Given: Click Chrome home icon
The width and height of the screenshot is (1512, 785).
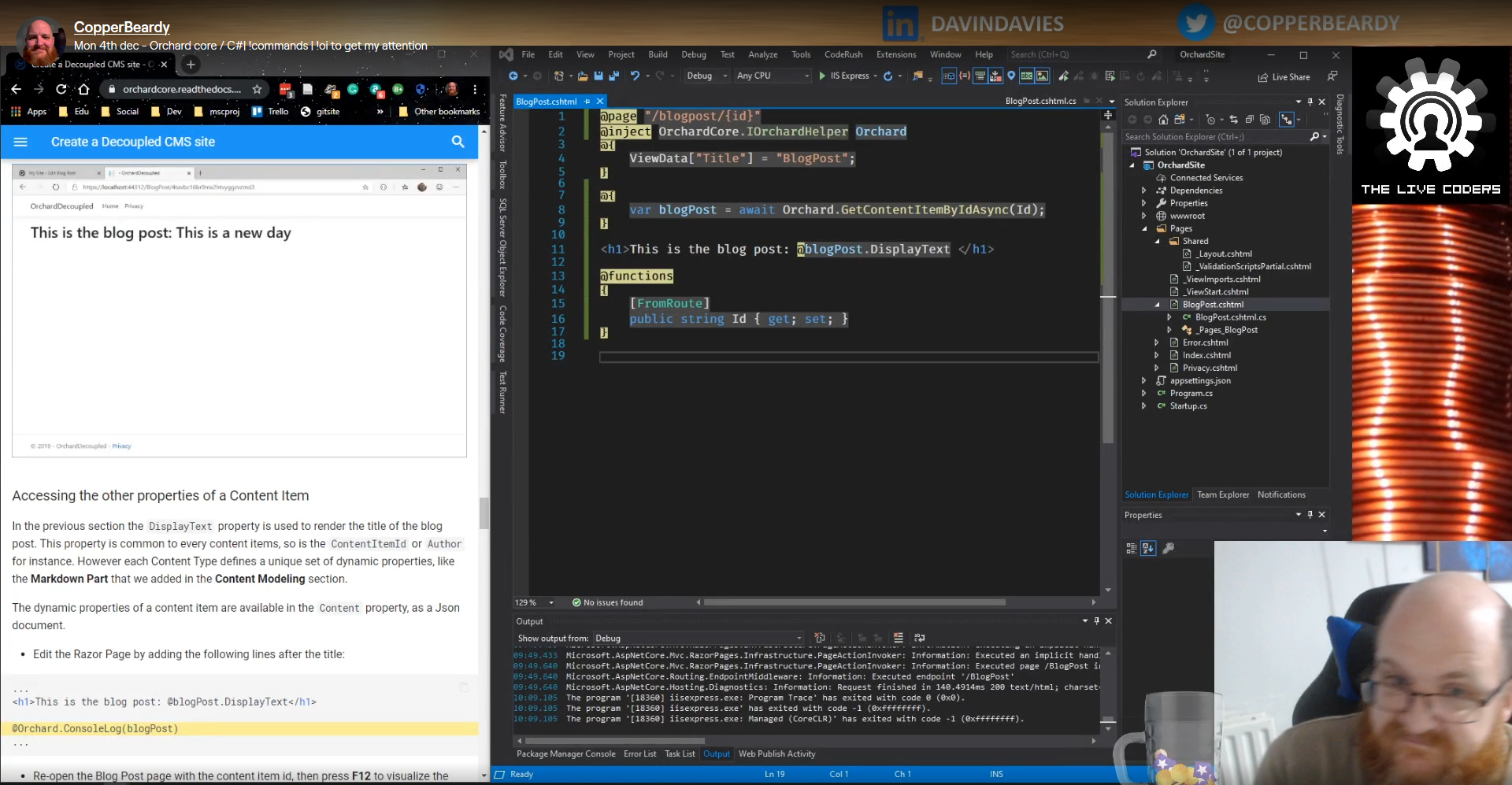Looking at the screenshot, I should [x=83, y=89].
